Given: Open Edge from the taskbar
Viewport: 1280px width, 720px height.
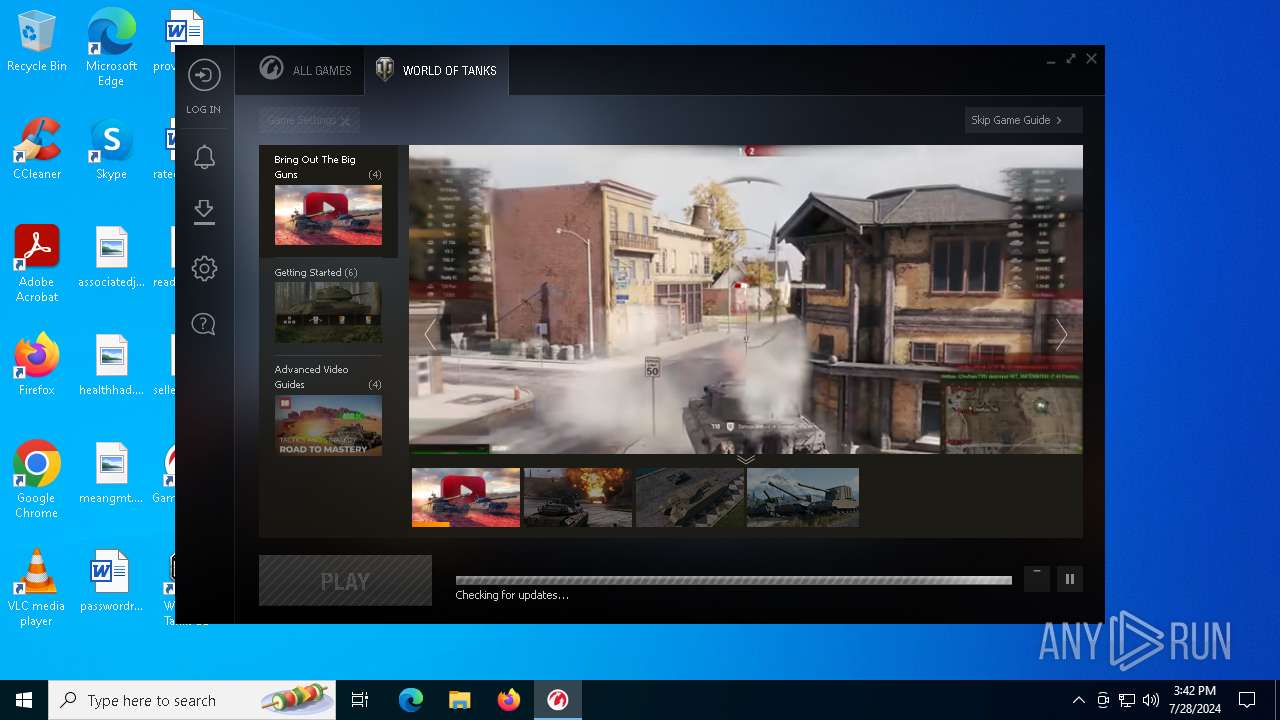Looking at the screenshot, I should coord(411,700).
